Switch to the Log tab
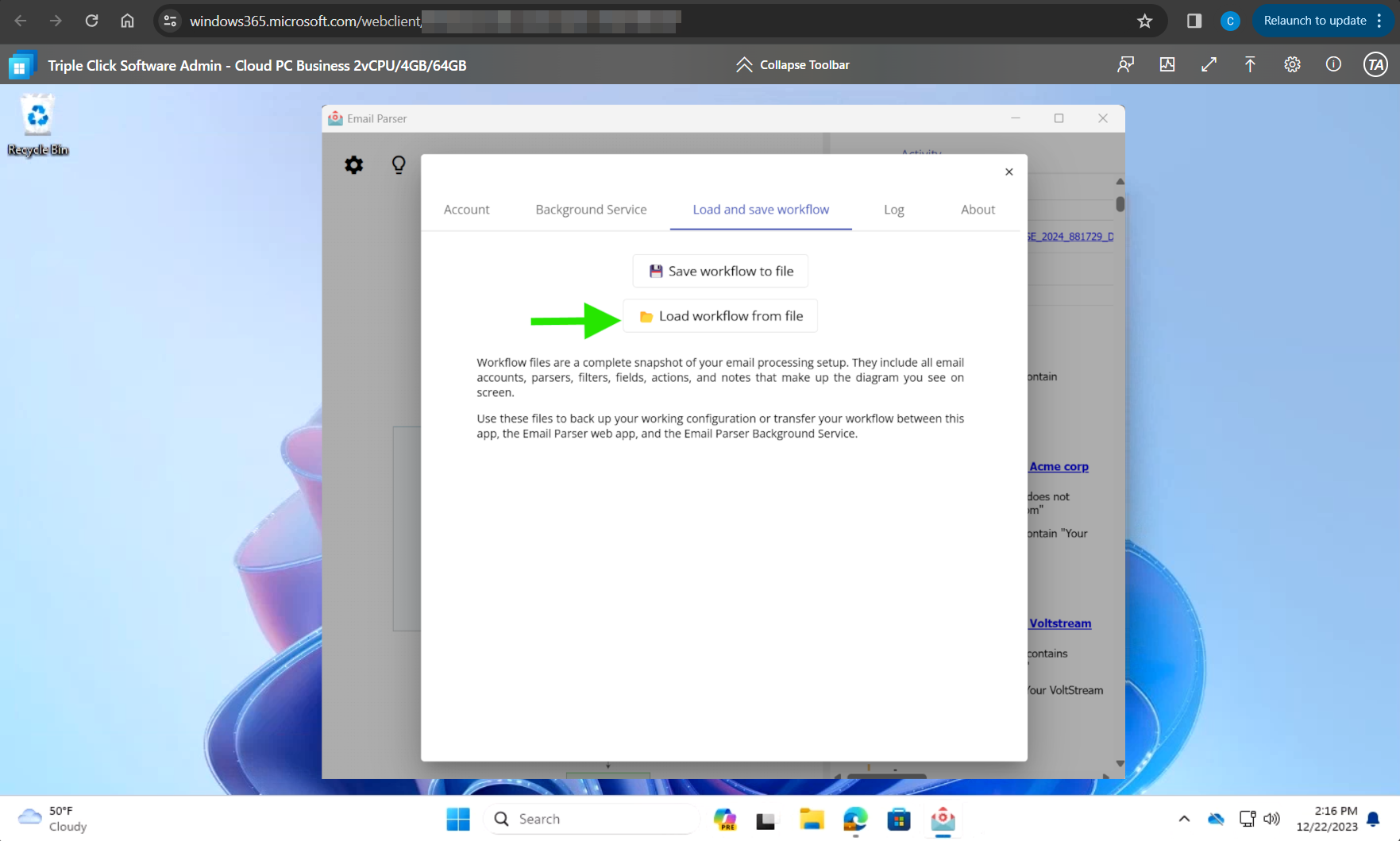The height and width of the screenshot is (841, 1400). (893, 209)
